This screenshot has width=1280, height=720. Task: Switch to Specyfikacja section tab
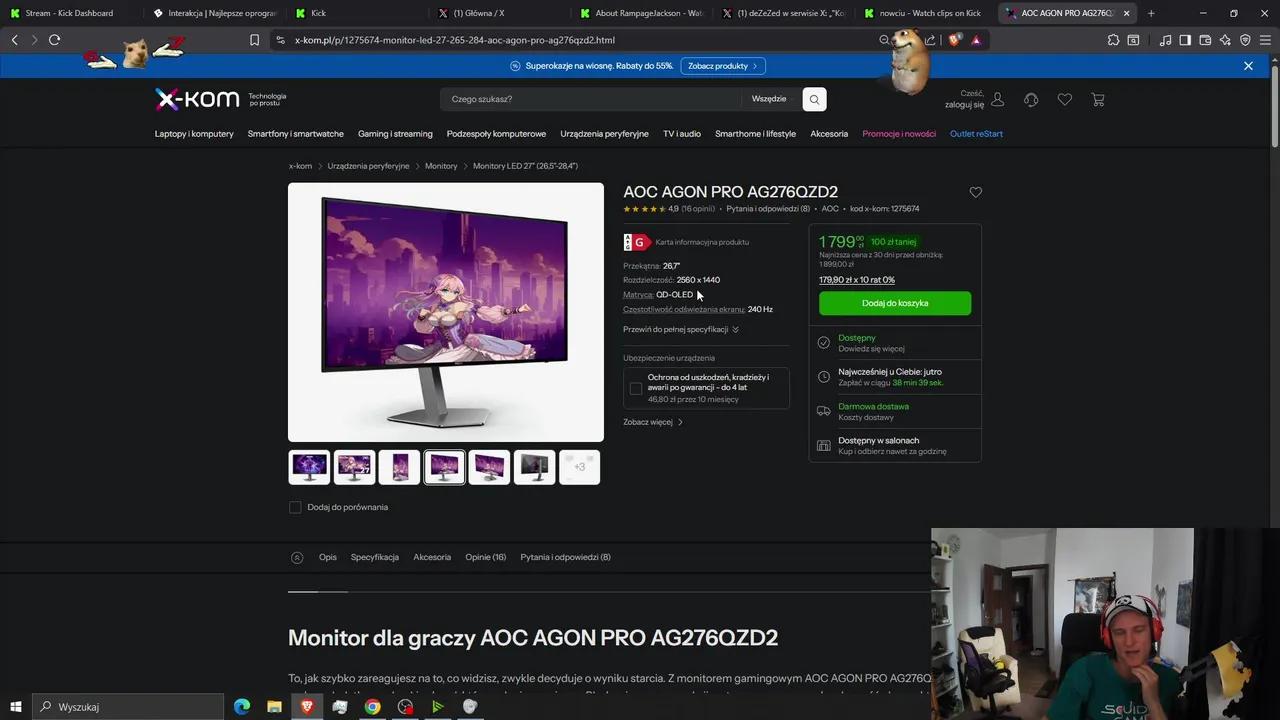coord(375,557)
